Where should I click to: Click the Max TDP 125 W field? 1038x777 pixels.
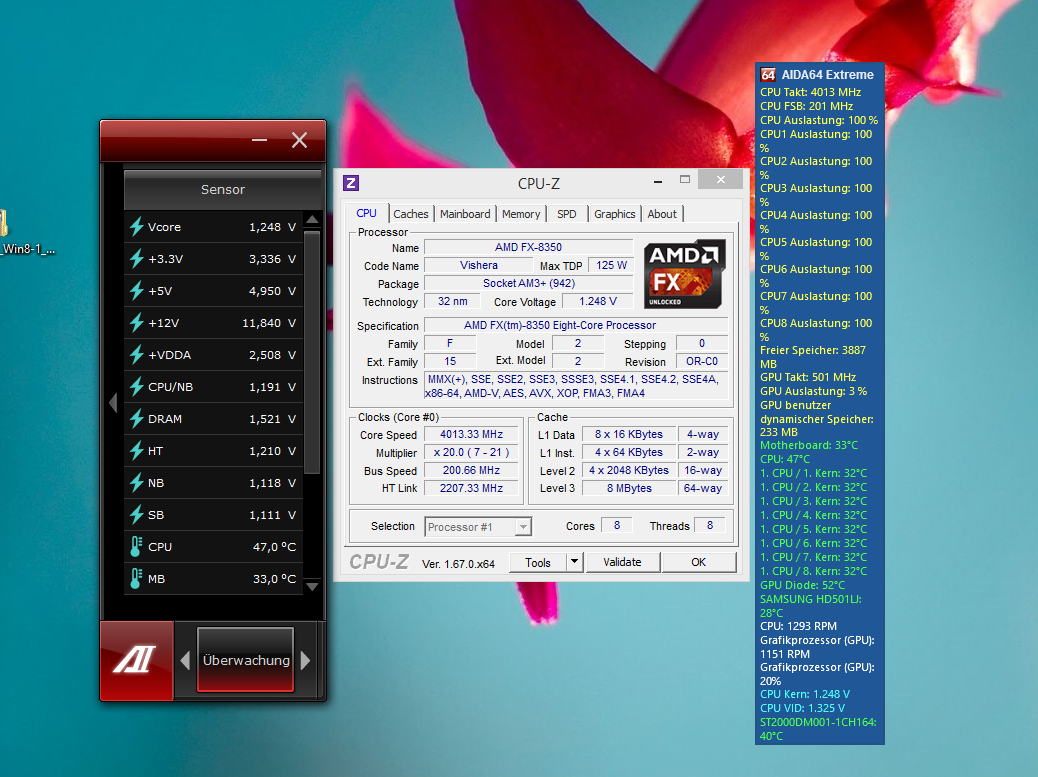(x=611, y=265)
